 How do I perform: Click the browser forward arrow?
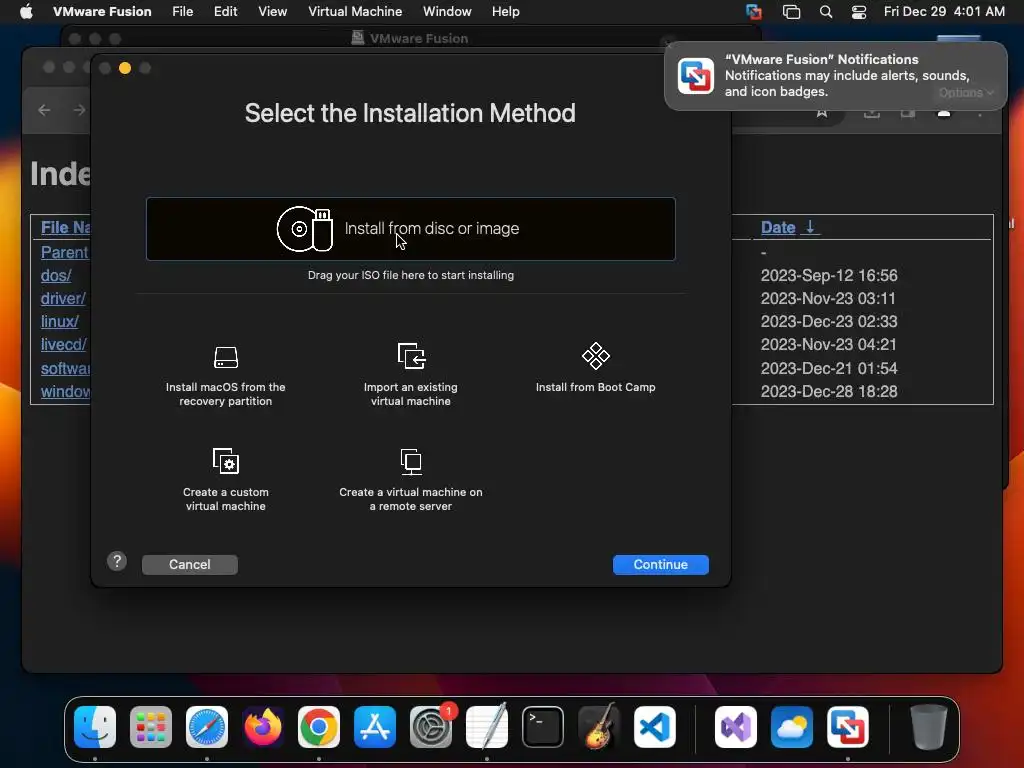tap(80, 110)
